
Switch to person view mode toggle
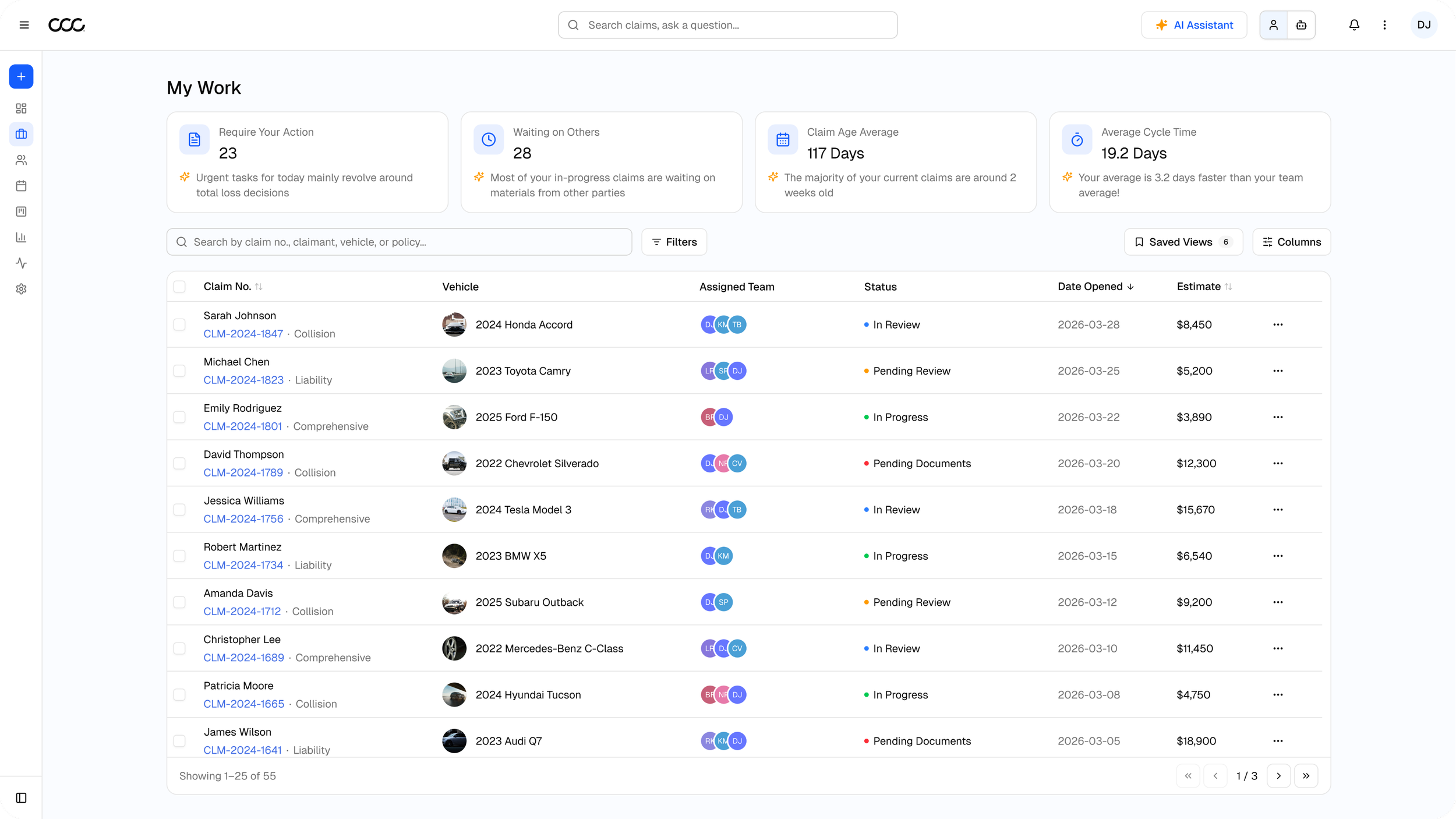coord(1274,25)
